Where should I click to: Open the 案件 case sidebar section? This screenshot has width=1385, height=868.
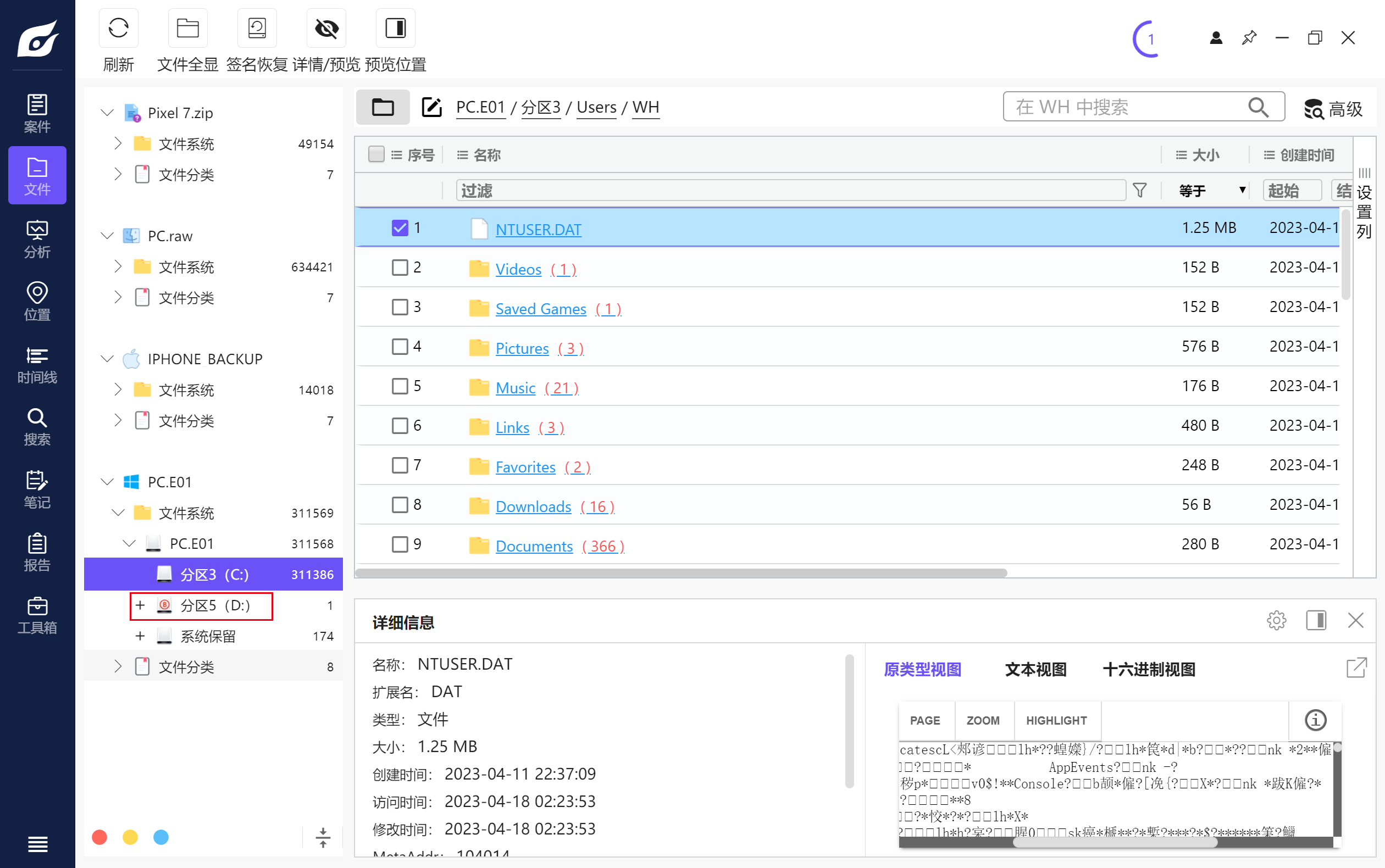[37, 113]
